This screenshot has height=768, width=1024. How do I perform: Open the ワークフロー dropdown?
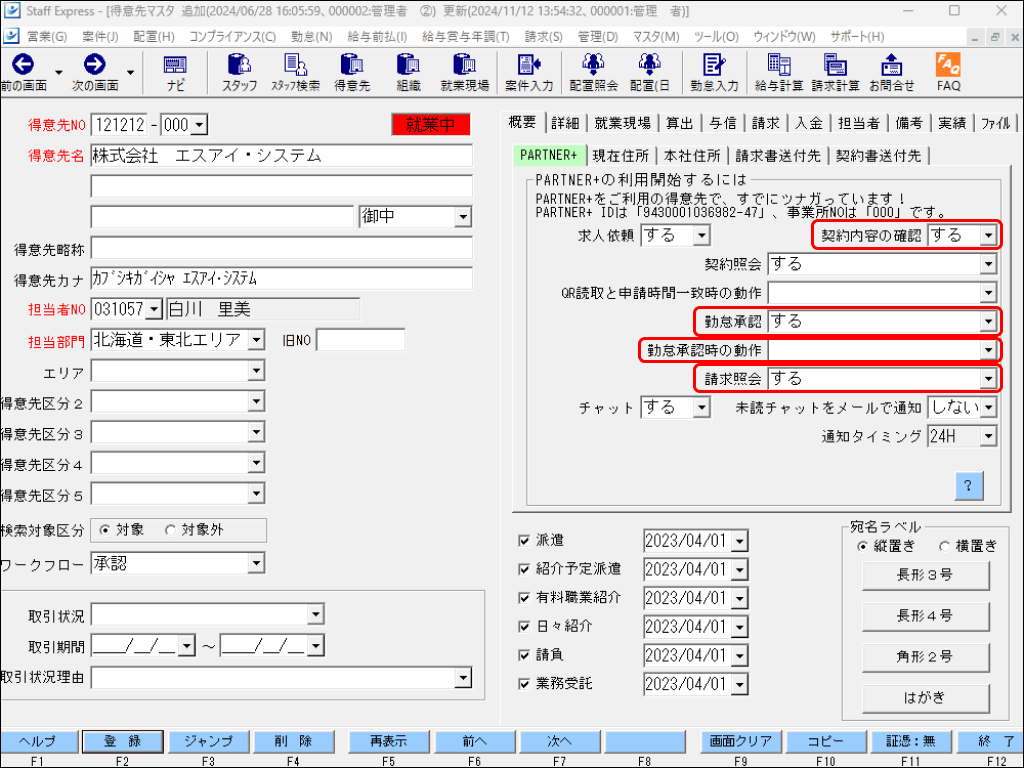click(257, 563)
